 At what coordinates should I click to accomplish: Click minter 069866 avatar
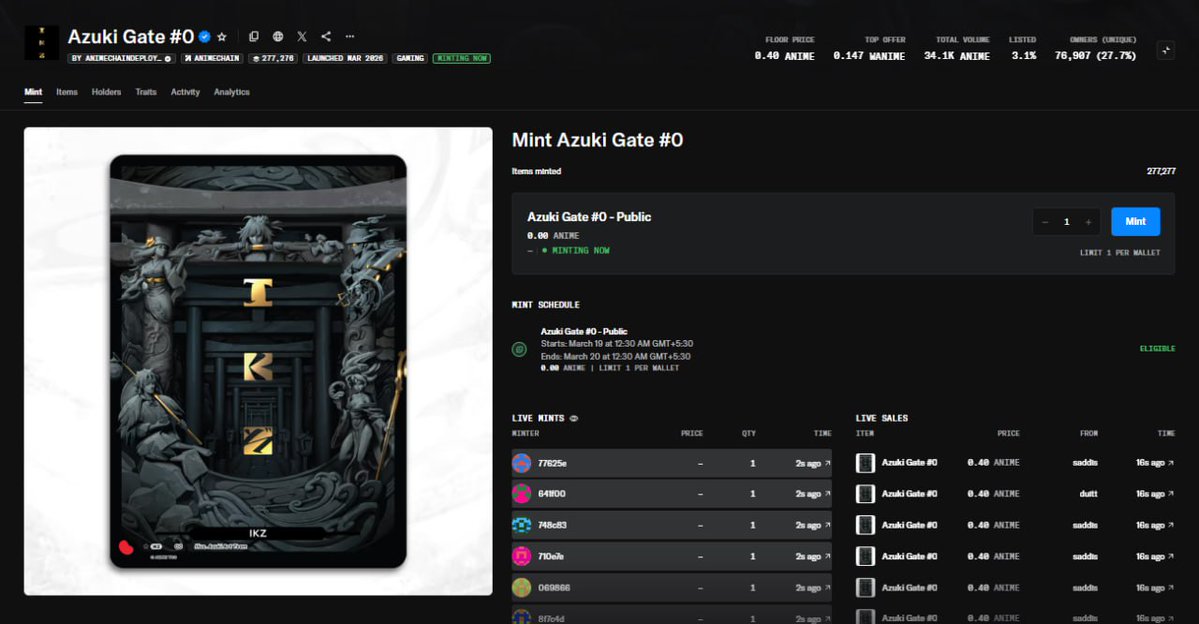tap(522, 587)
